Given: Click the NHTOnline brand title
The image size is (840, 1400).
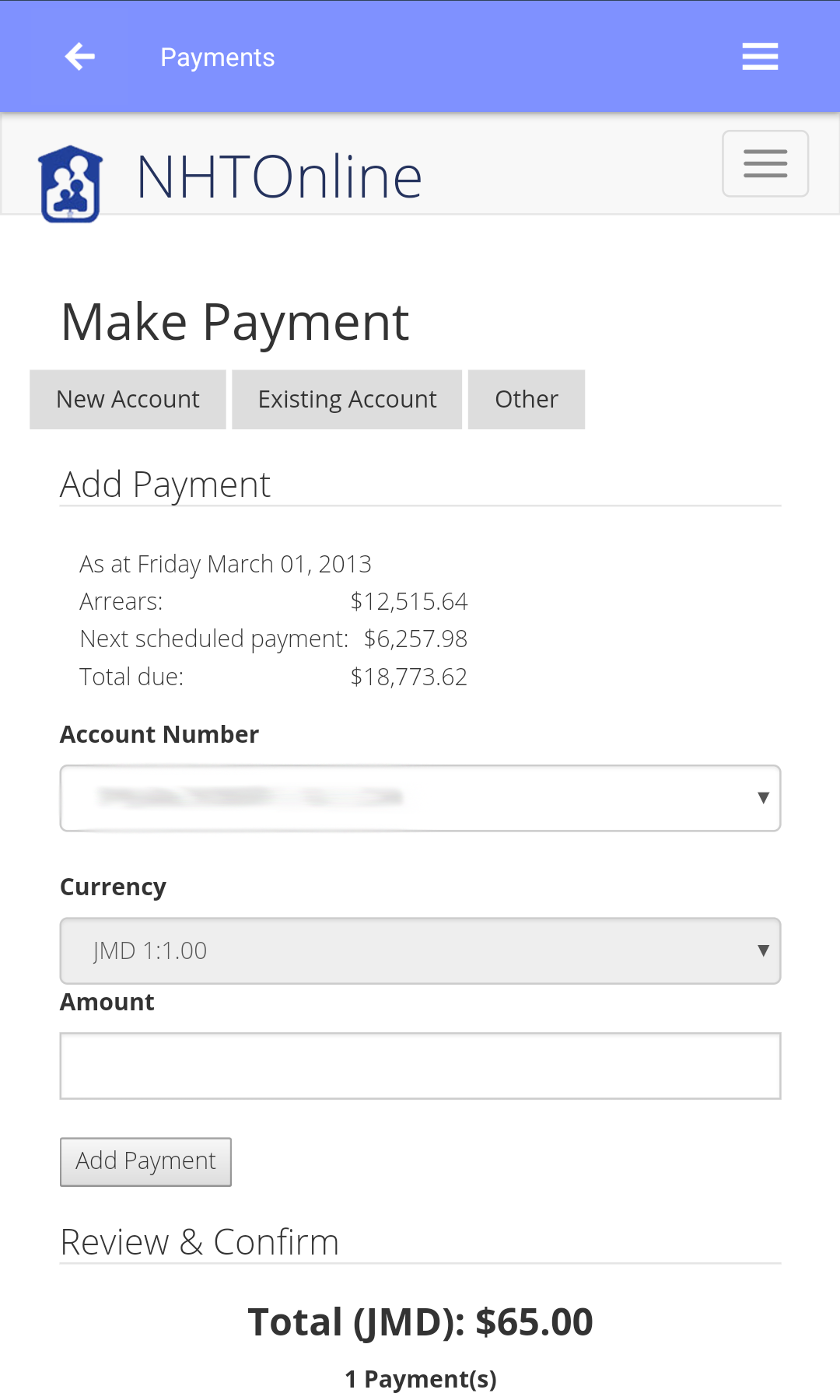Looking at the screenshot, I should point(278,177).
